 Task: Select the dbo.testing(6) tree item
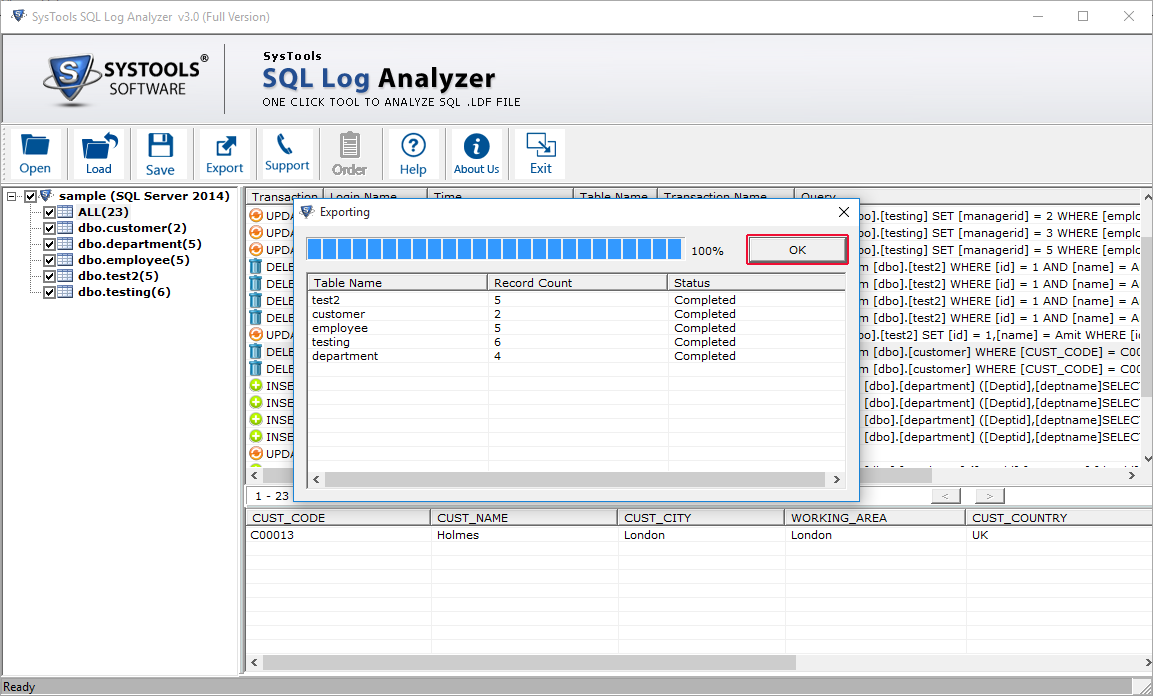click(x=124, y=292)
